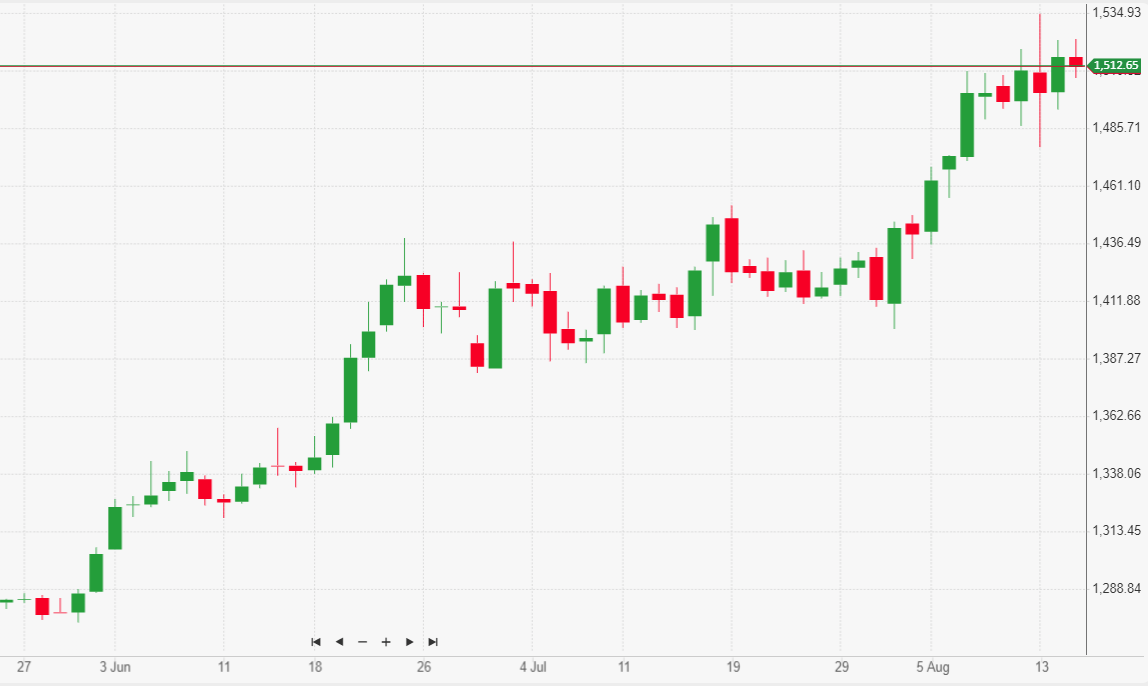Screen dimensions: 1148x686
Task: Select the date label 26
Action: pyautogui.click(x=424, y=667)
